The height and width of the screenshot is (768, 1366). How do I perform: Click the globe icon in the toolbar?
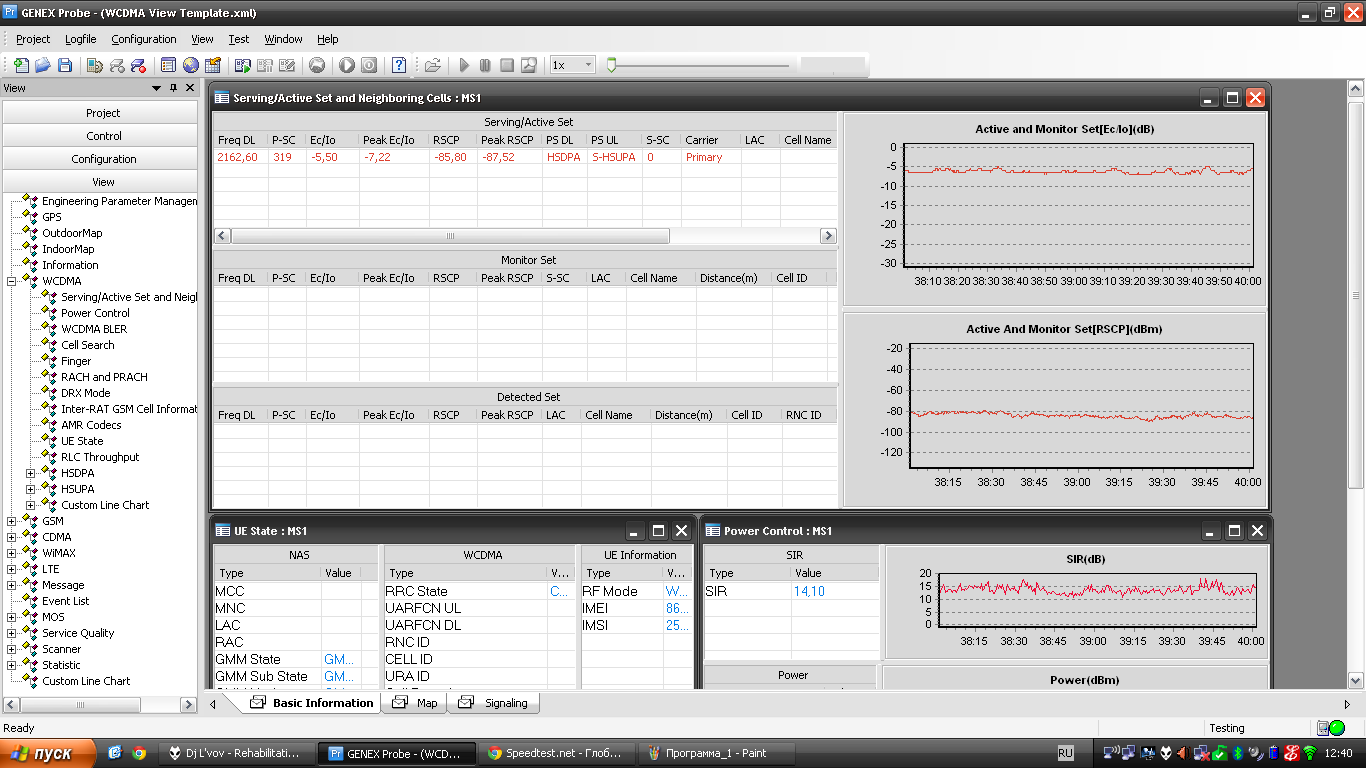click(190, 65)
